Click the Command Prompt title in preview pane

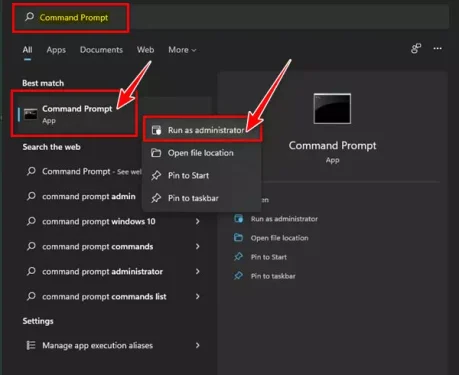[x=332, y=146]
